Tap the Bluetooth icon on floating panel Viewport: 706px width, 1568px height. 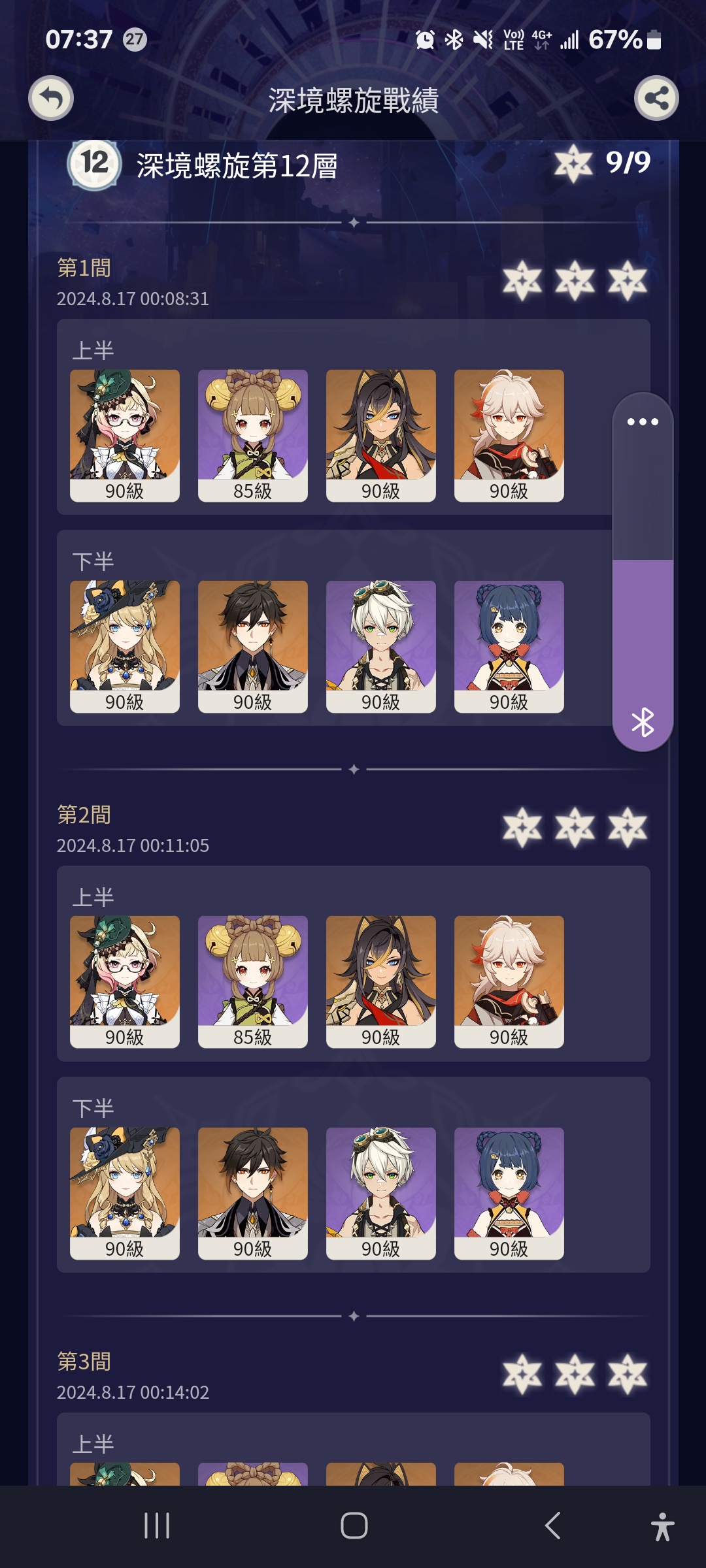643,722
